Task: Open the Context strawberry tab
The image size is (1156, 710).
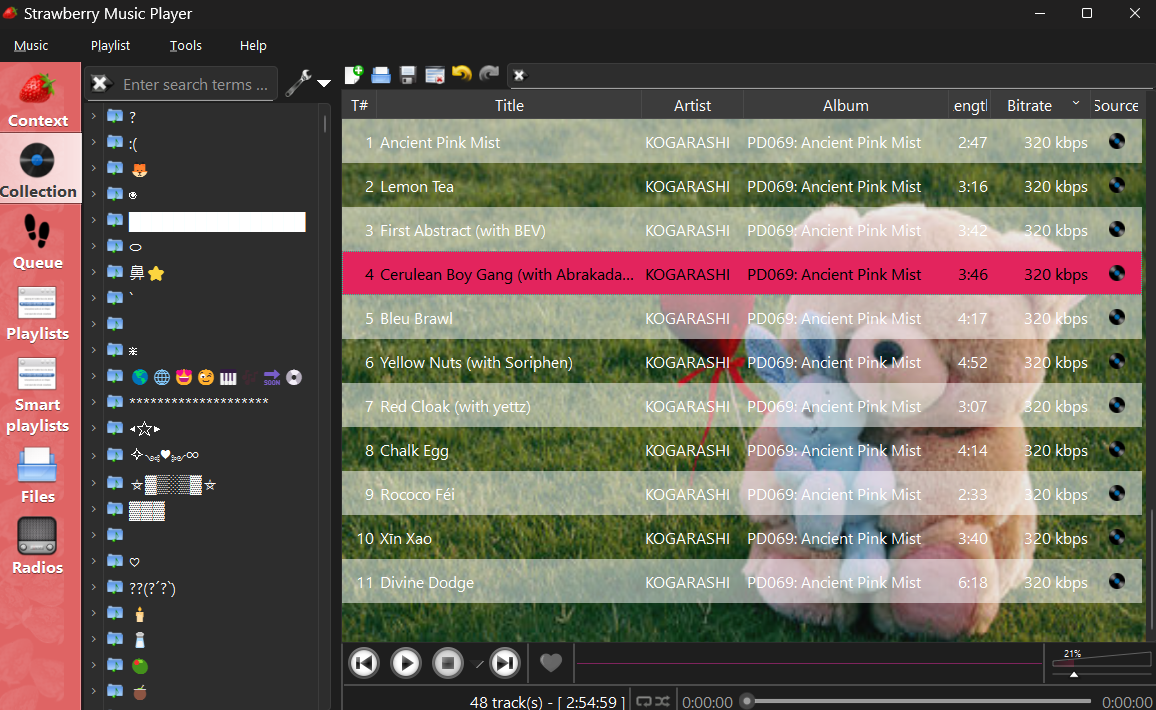Action: [40, 99]
